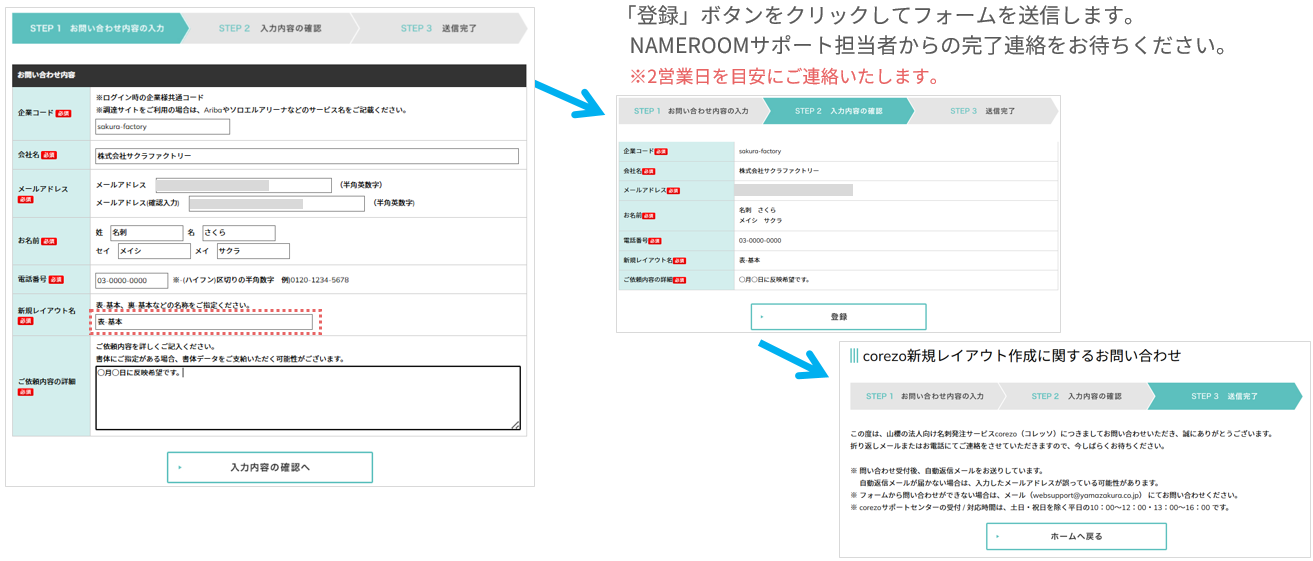Click the ホームへ戻る button
Image resolution: width=1313 pixels, height=561 pixels.
click(1076, 536)
